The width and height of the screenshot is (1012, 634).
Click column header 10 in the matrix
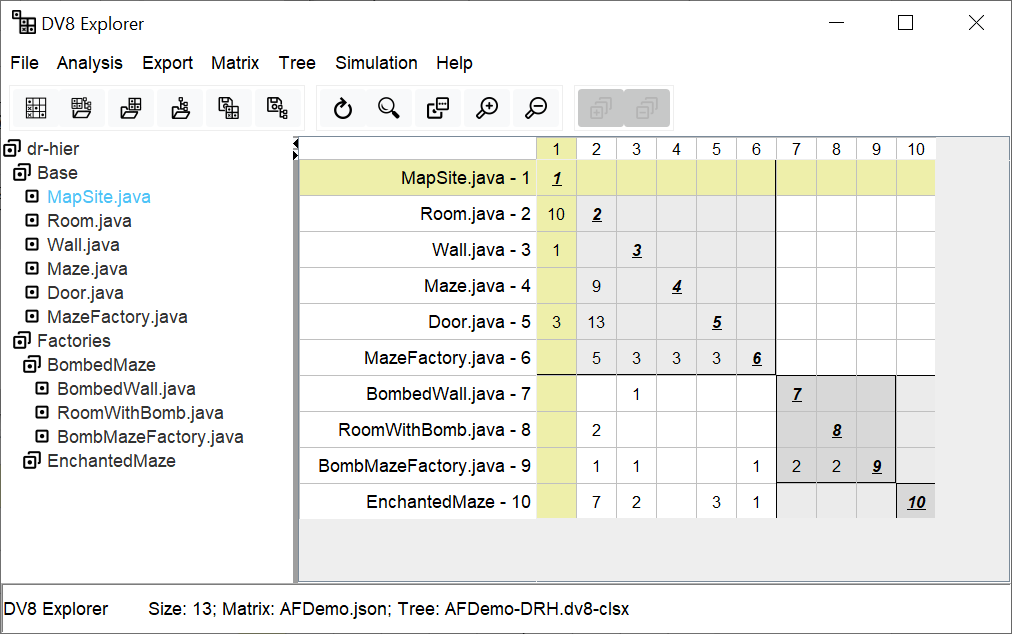pos(916,149)
